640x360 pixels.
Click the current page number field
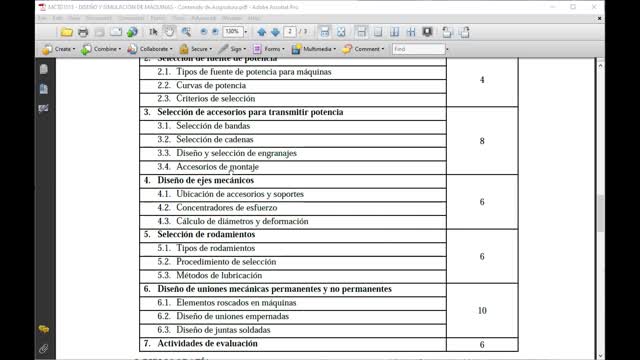coord(290,32)
